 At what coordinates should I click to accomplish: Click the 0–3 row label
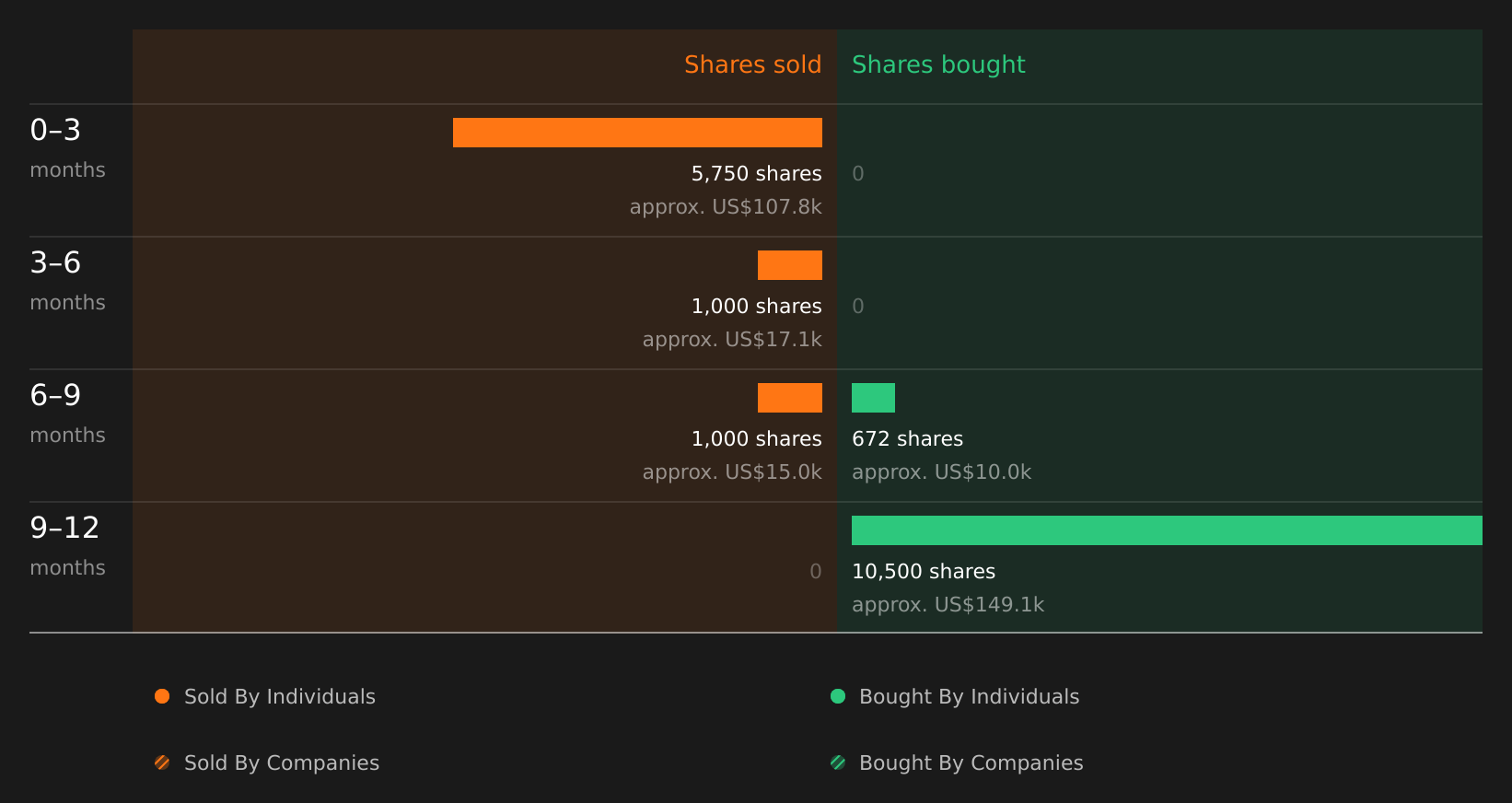[x=55, y=131]
